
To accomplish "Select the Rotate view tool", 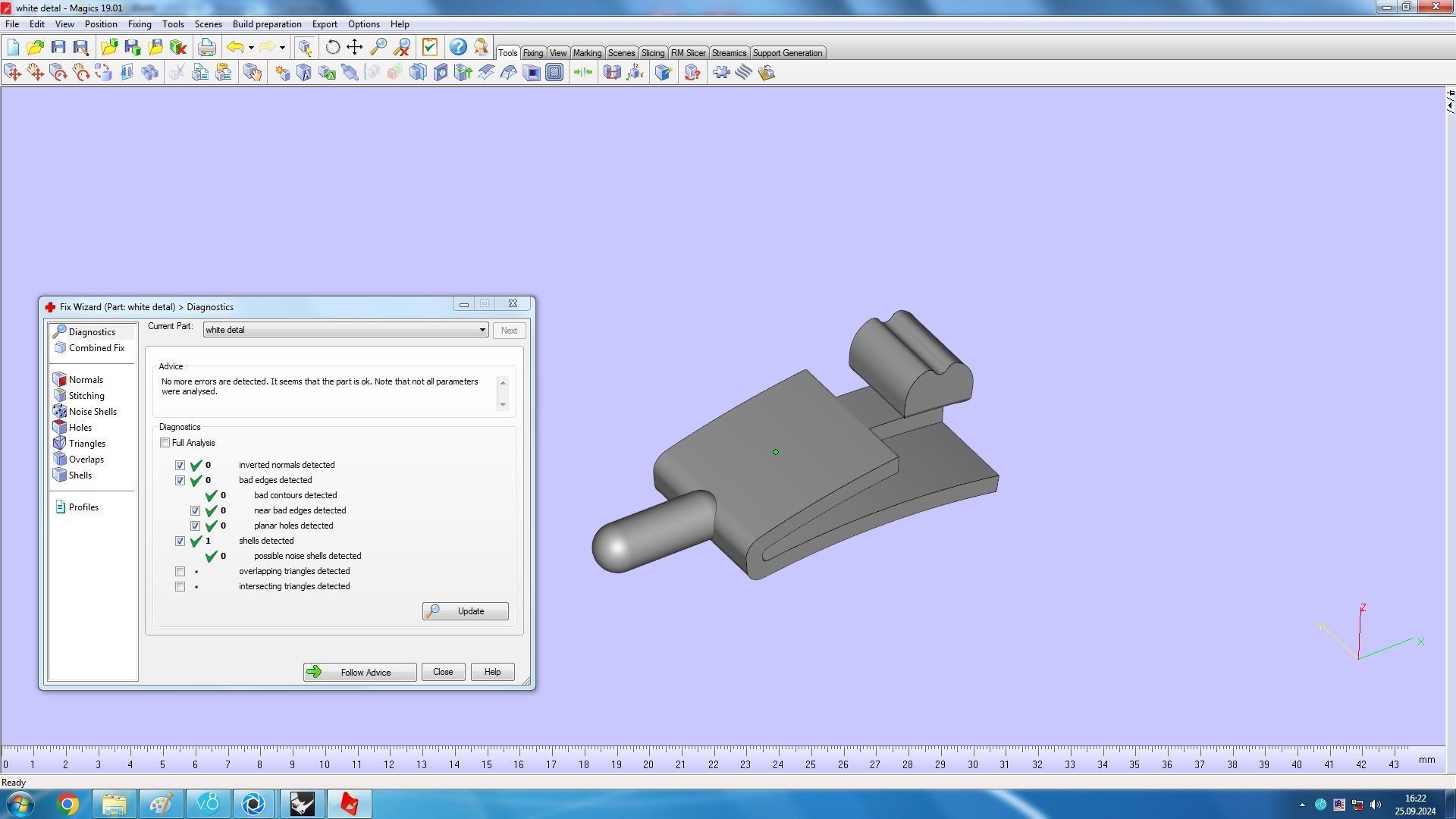I will pos(332,47).
